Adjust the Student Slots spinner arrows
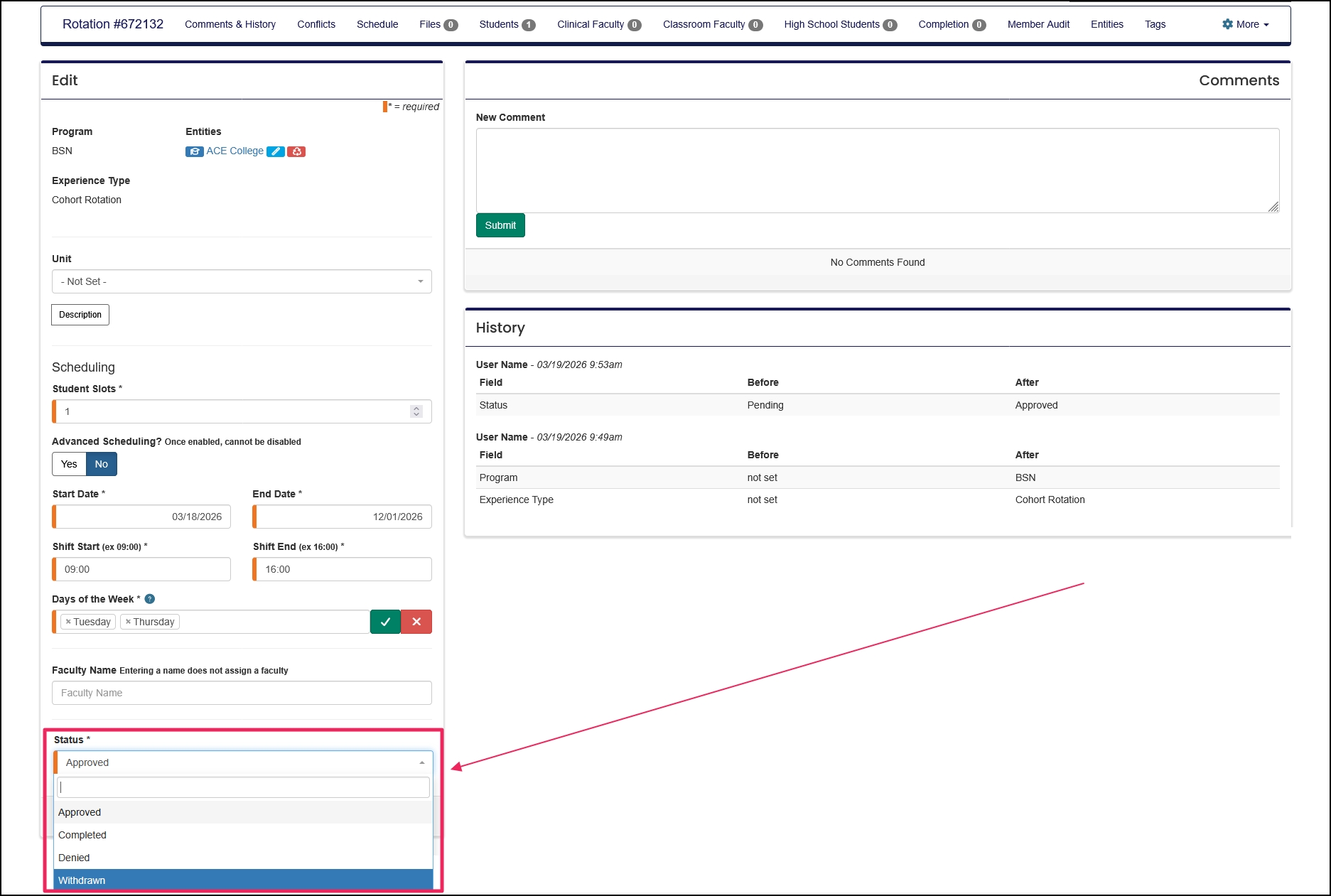Screen dimensions: 1331x896 (x=416, y=411)
